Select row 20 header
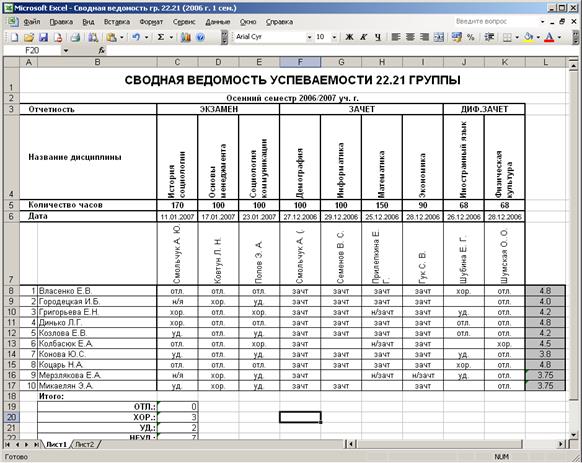 [x=11, y=417]
